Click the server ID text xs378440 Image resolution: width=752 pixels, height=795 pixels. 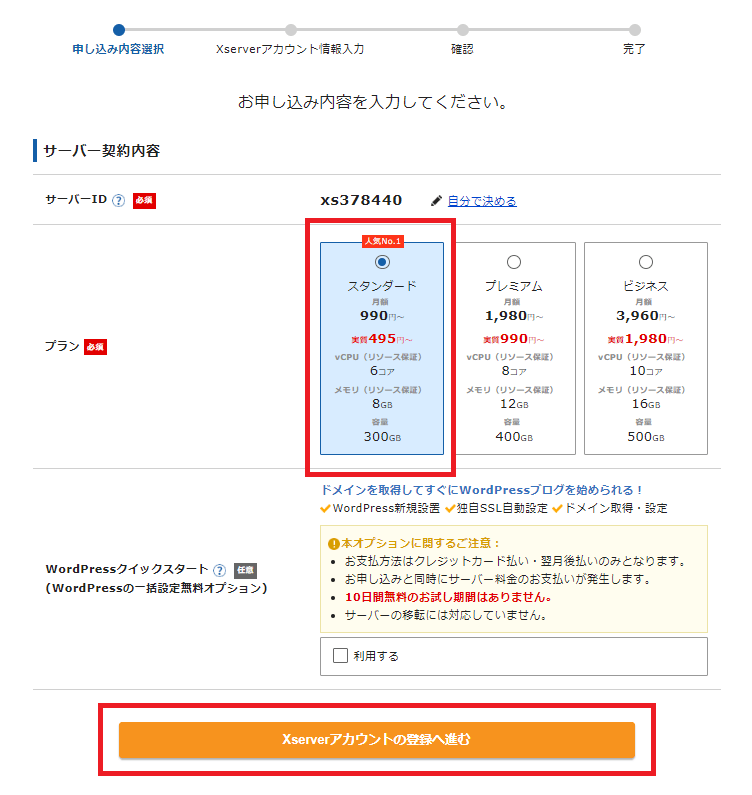pos(361,200)
